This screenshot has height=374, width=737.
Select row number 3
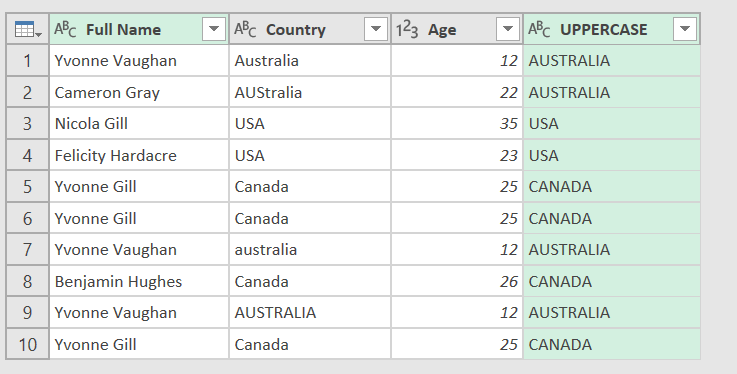point(28,124)
